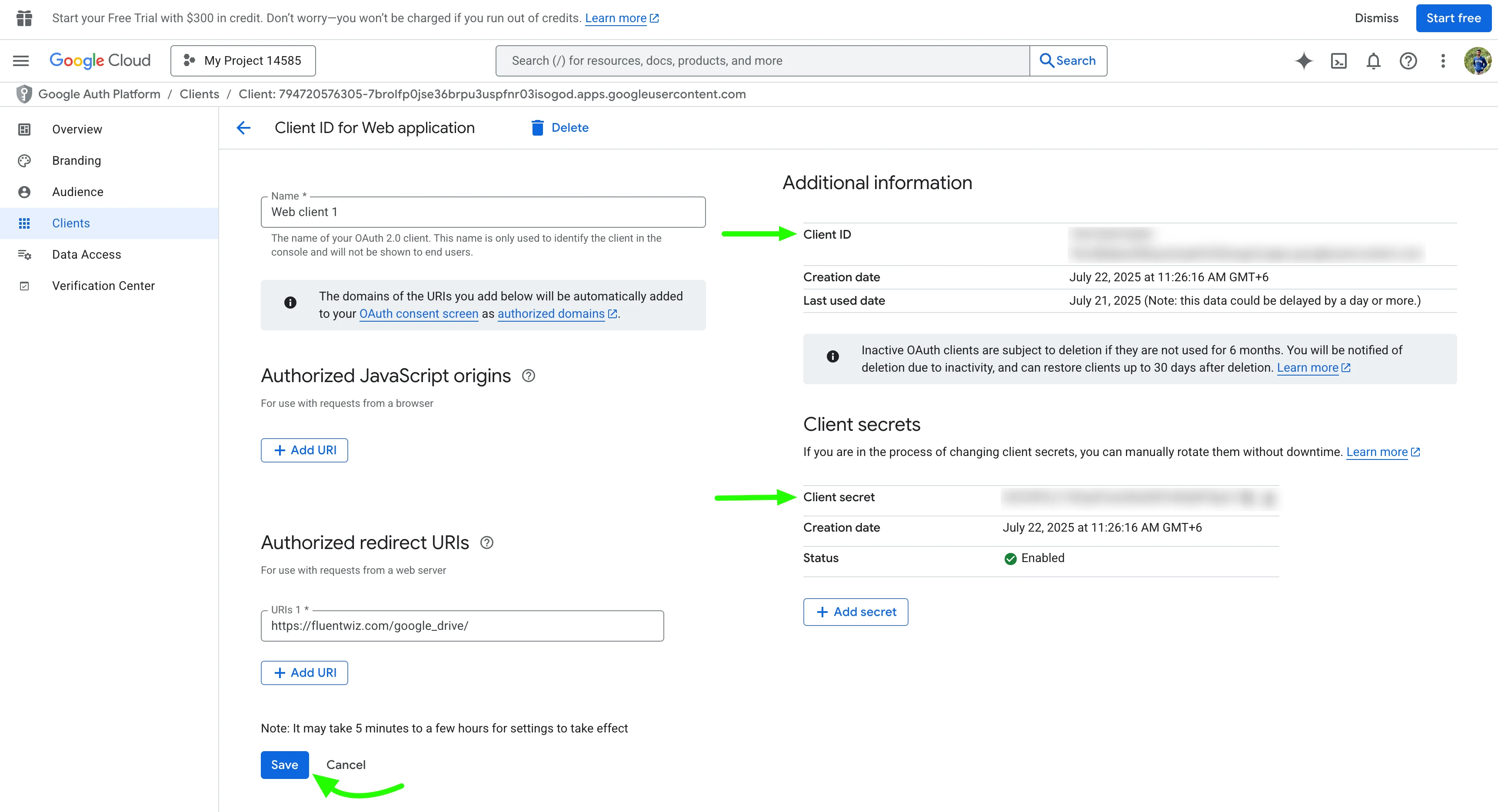The image size is (1498, 812).
Task: Show help for Authorized redirect URIs
Action: (x=487, y=542)
